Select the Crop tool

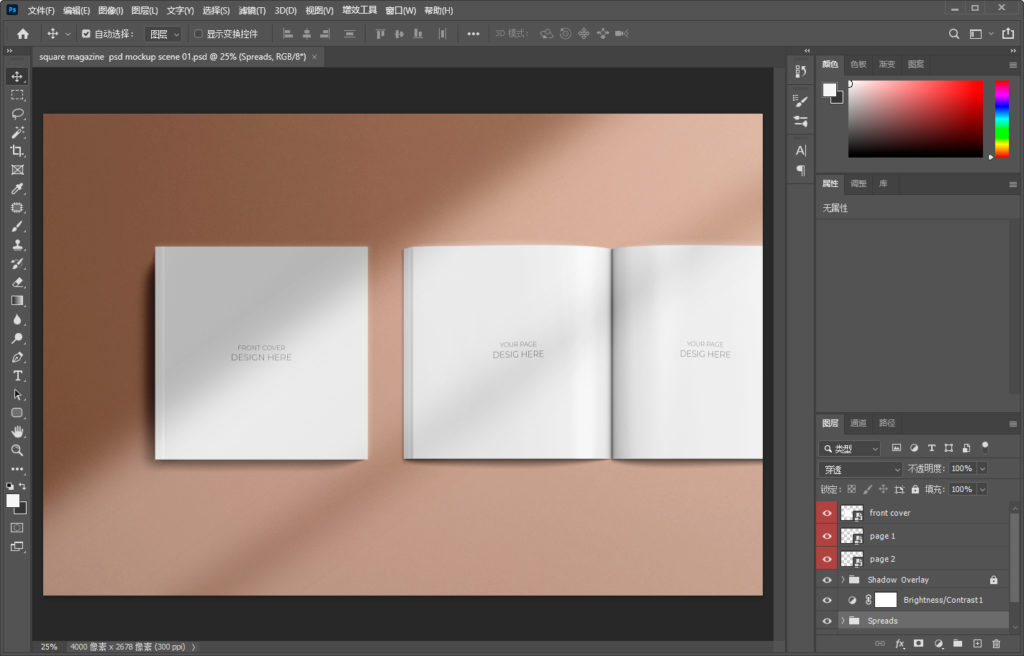(x=17, y=151)
